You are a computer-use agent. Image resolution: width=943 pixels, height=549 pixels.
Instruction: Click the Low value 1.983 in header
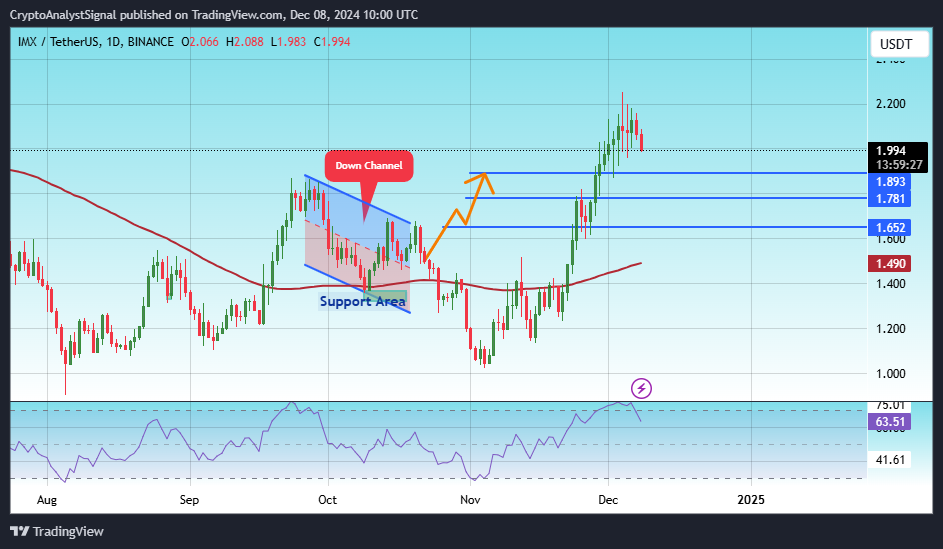[x=291, y=42]
